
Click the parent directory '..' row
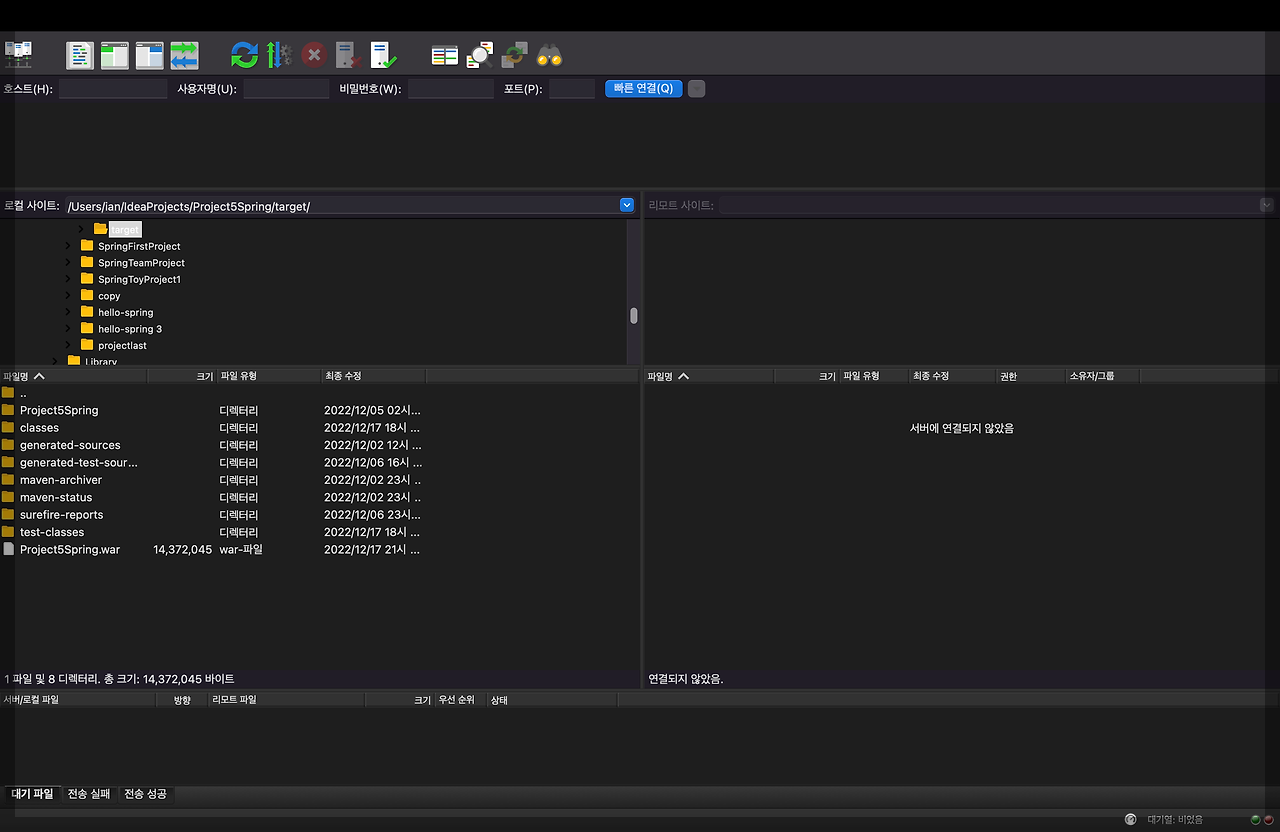(213, 393)
